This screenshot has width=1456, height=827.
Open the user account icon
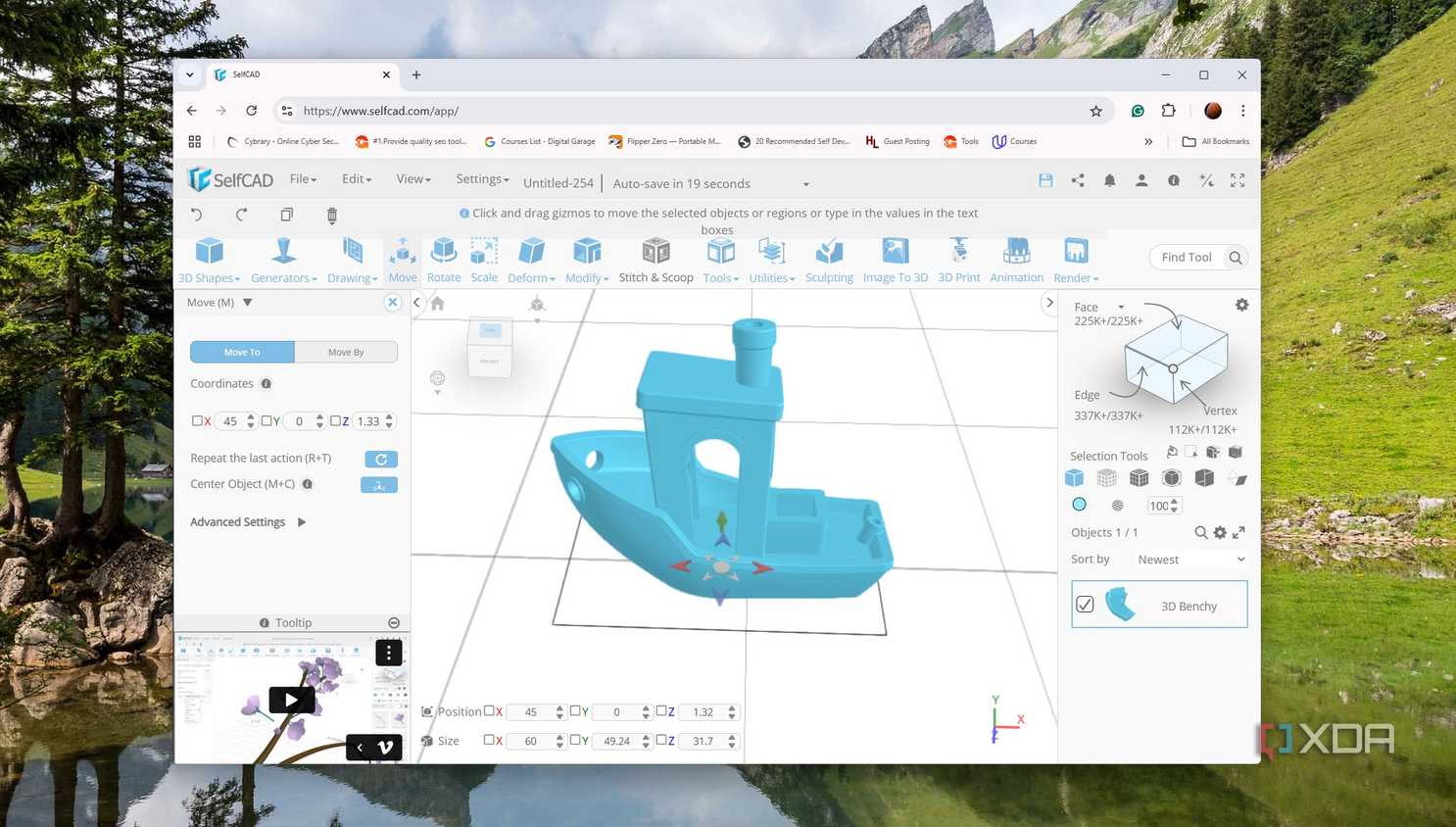(x=1141, y=180)
